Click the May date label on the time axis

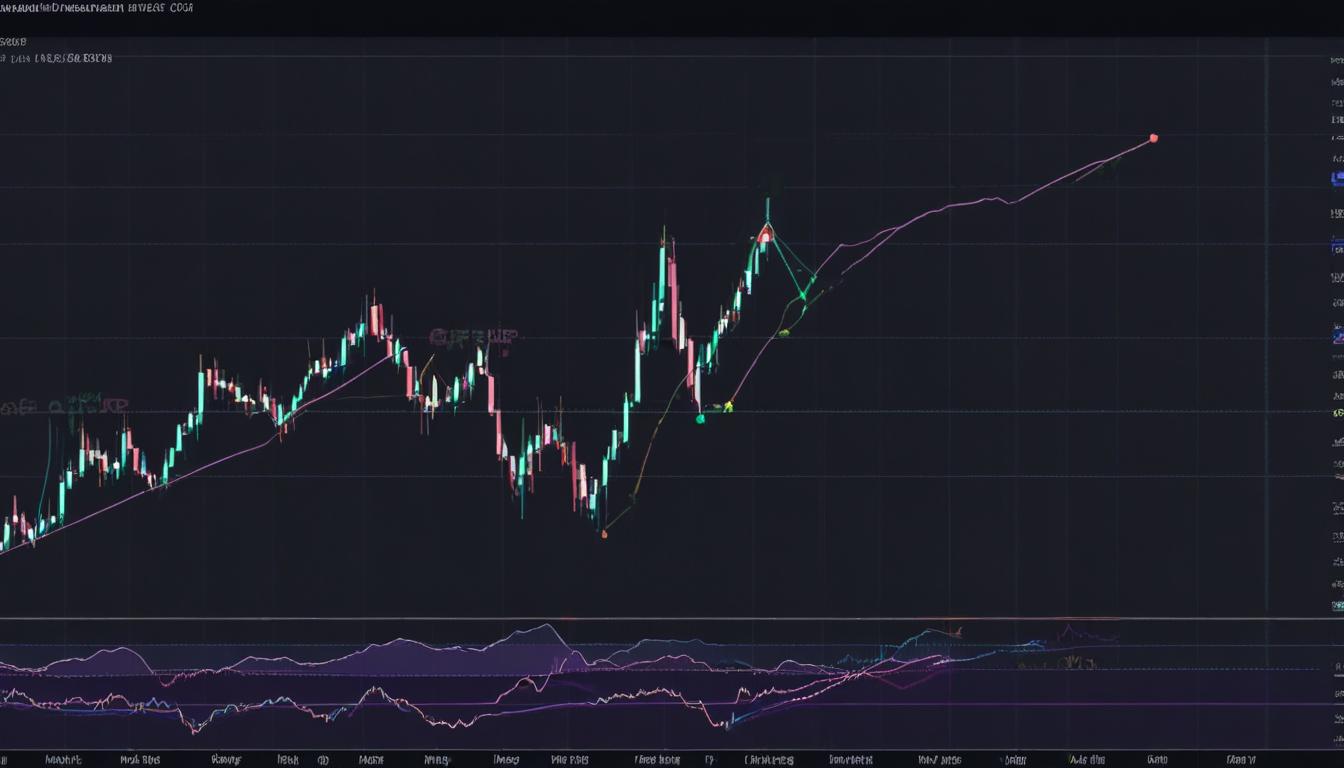point(505,759)
